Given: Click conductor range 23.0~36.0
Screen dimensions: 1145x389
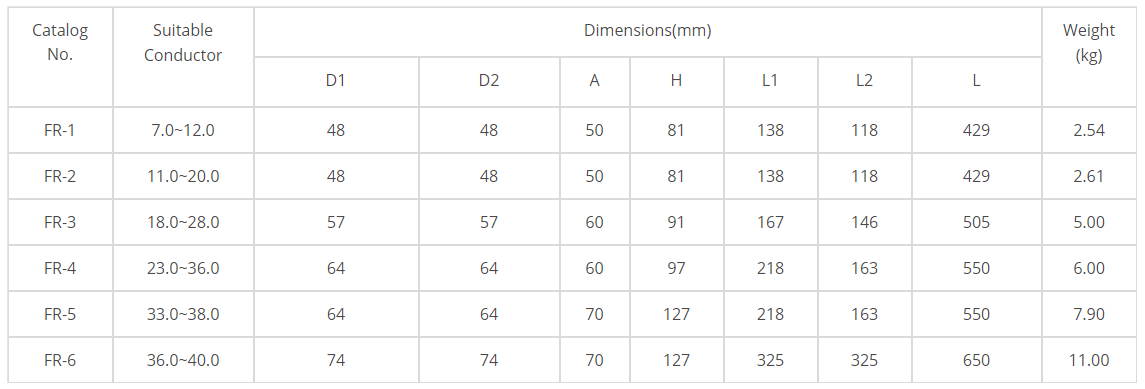Looking at the screenshot, I should coord(183,269).
